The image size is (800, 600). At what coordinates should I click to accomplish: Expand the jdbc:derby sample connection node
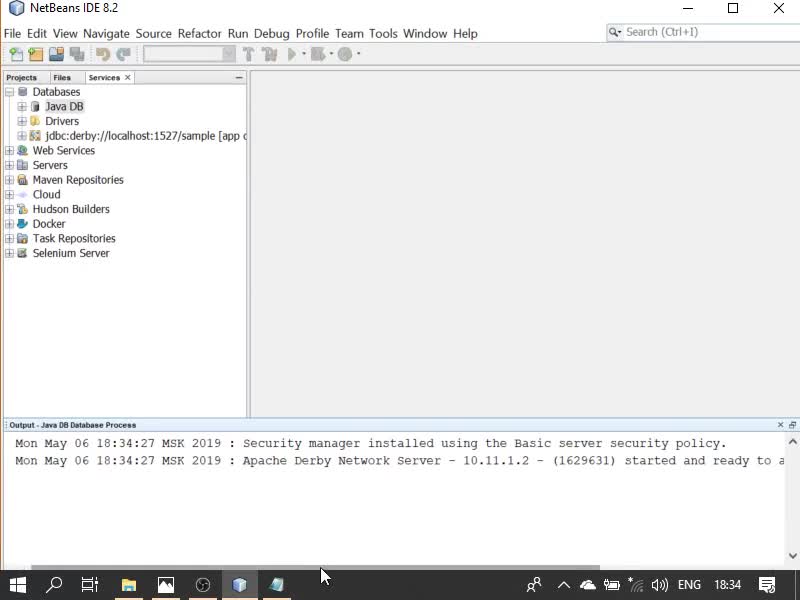pyautogui.click(x=22, y=136)
